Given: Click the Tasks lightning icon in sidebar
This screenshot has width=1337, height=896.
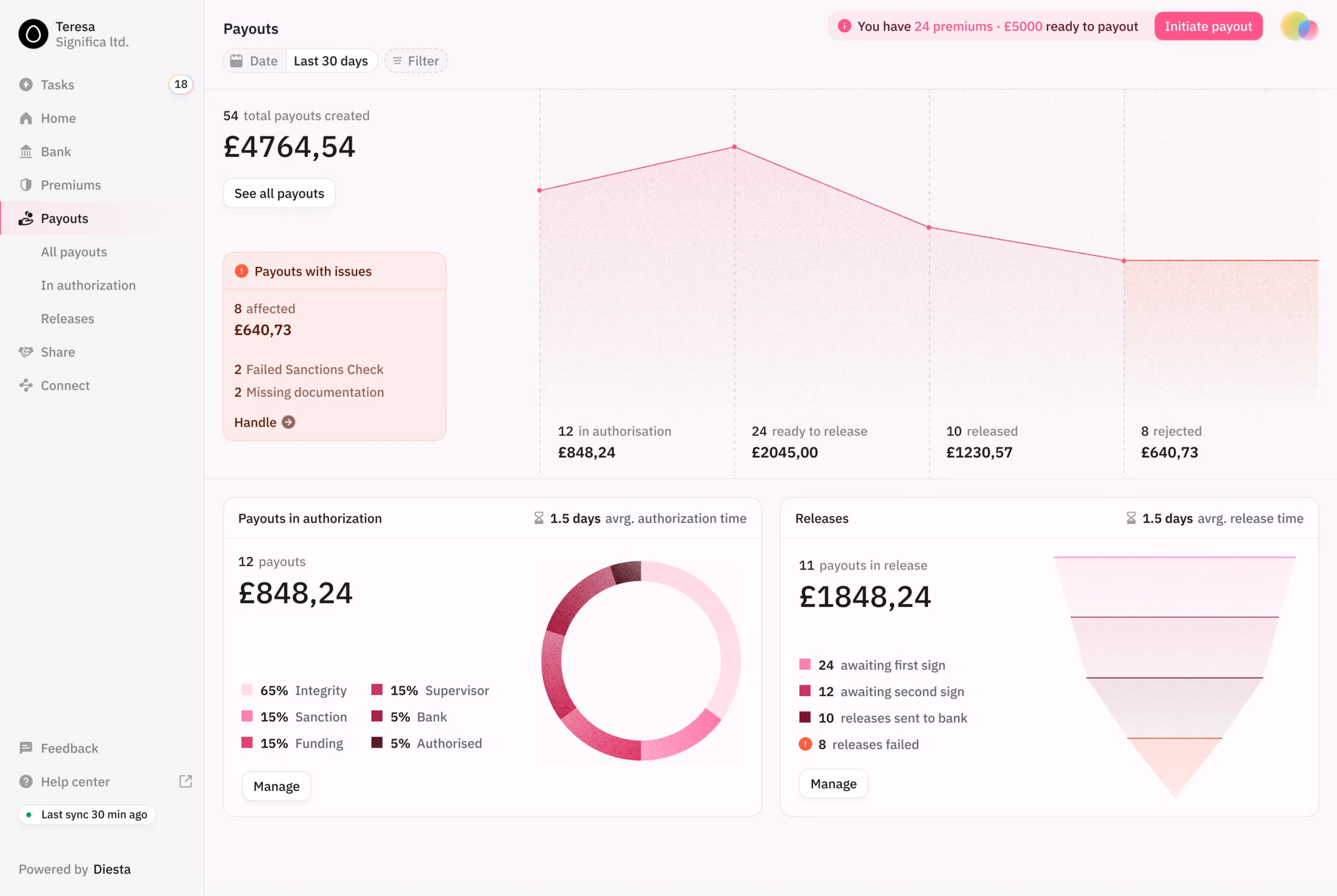Looking at the screenshot, I should 26,85.
